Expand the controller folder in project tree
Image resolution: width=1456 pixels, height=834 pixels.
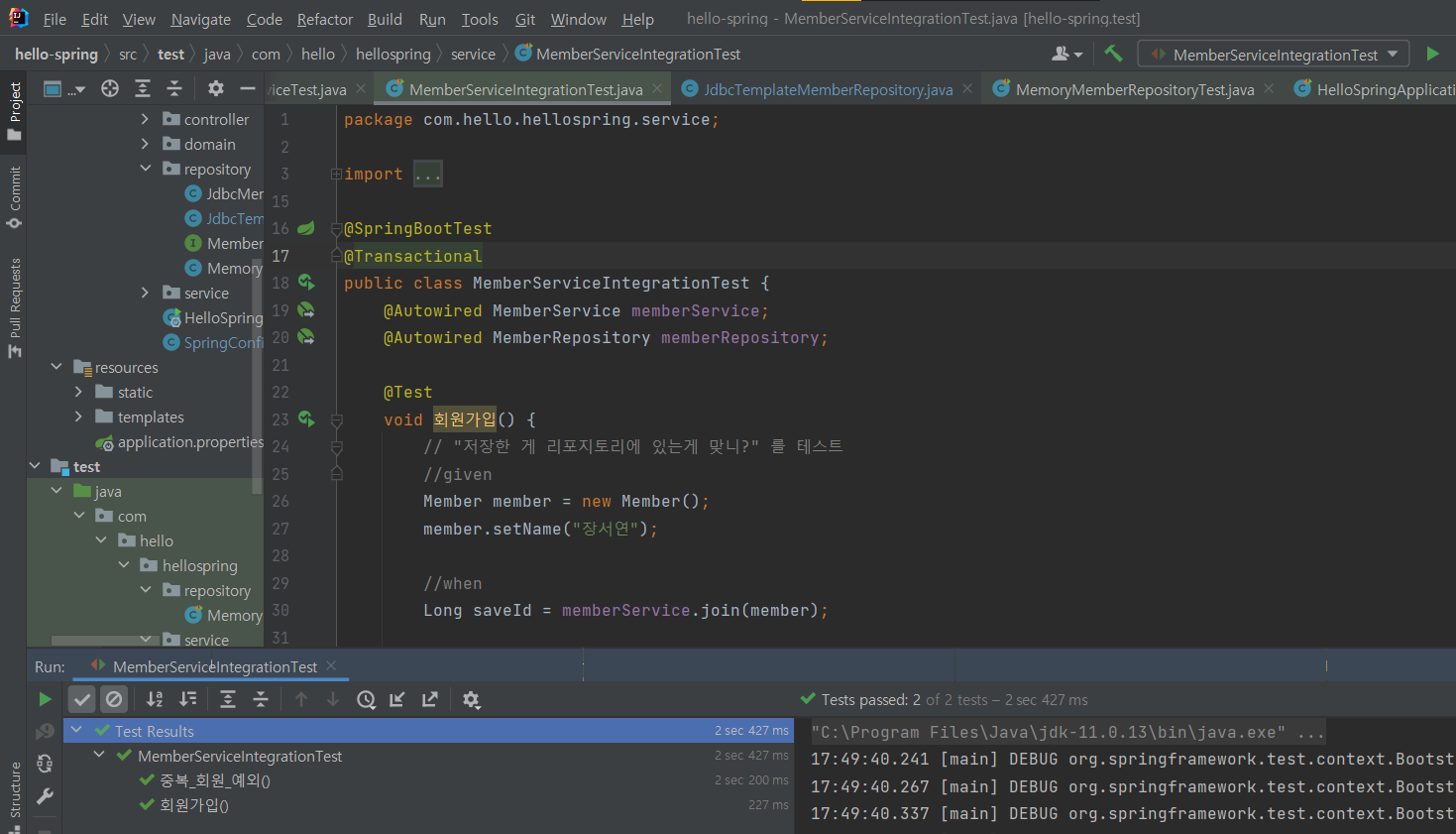tap(145, 119)
